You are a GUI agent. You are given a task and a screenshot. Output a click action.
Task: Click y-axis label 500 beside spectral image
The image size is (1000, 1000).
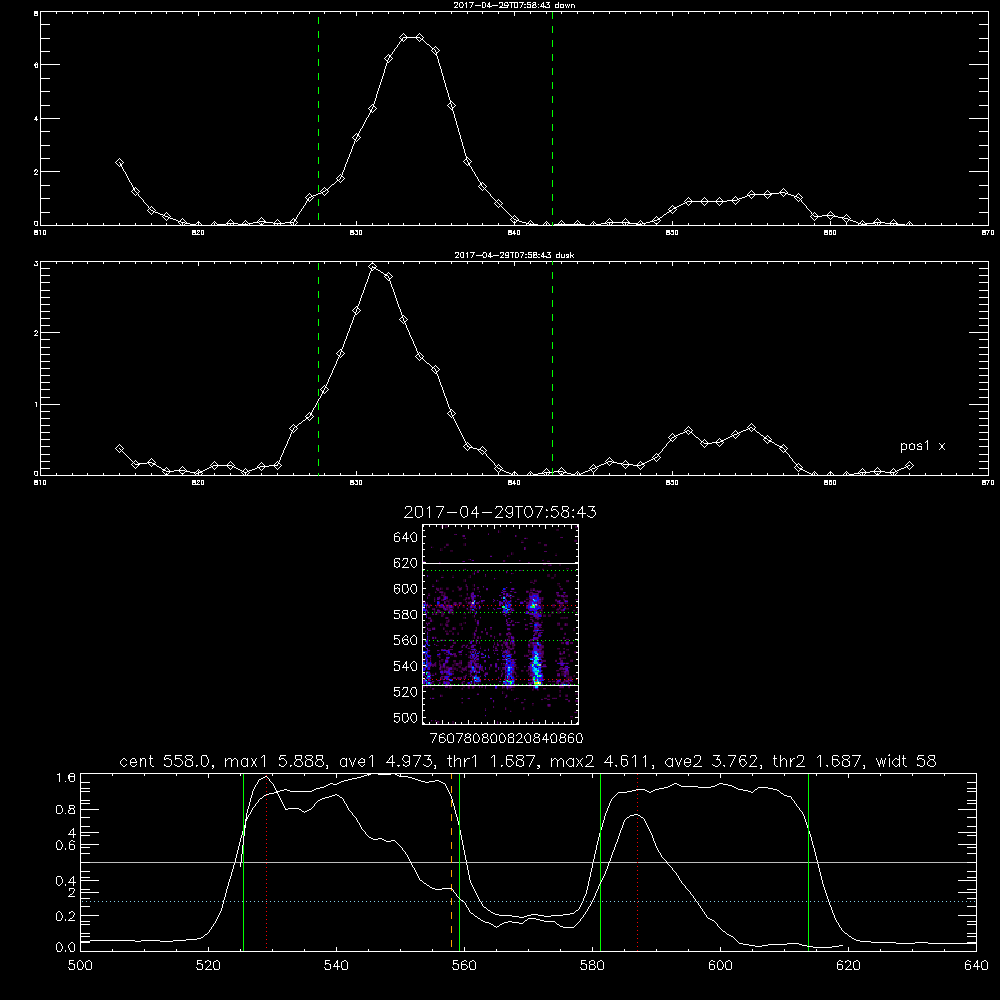[406, 718]
